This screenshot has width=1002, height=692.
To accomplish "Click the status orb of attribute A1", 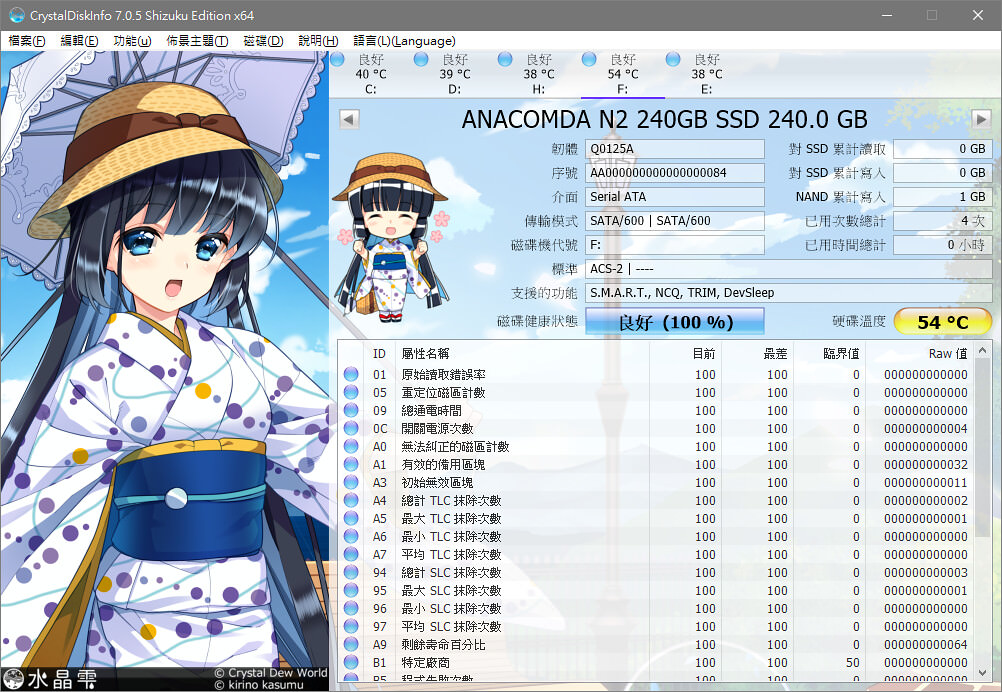I will click(x=351, y=465).
